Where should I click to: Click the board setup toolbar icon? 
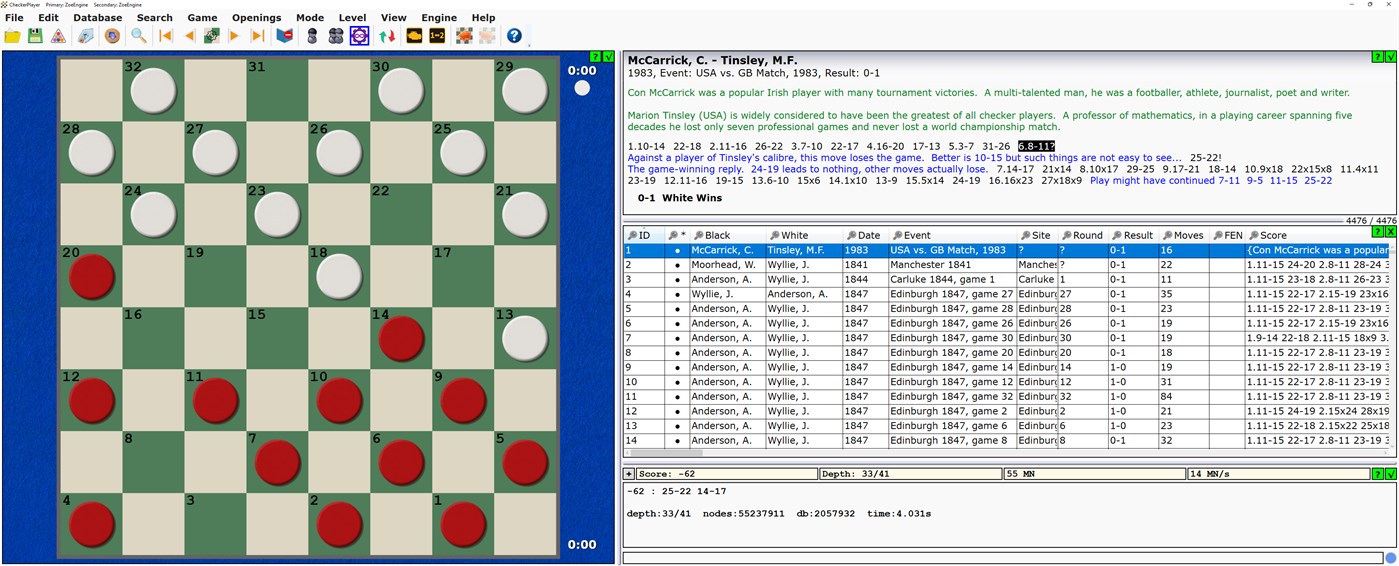coord(464,36)
